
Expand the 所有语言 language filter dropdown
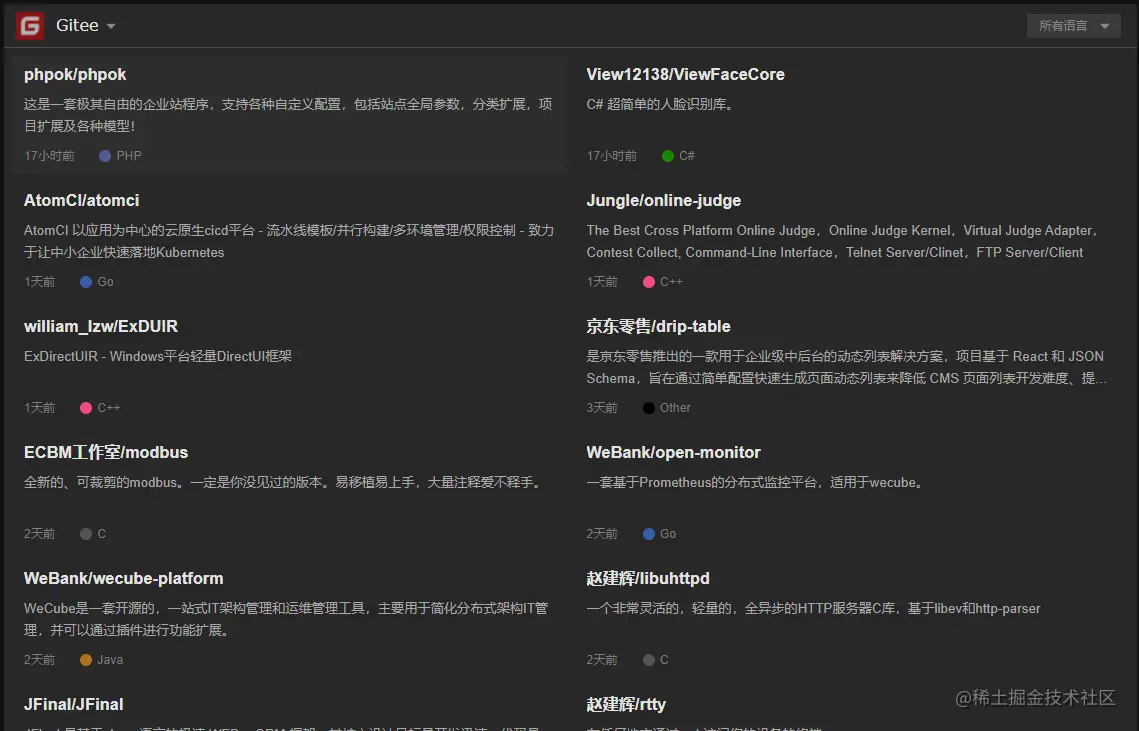pyautogui.click(x=1073, y=25)
